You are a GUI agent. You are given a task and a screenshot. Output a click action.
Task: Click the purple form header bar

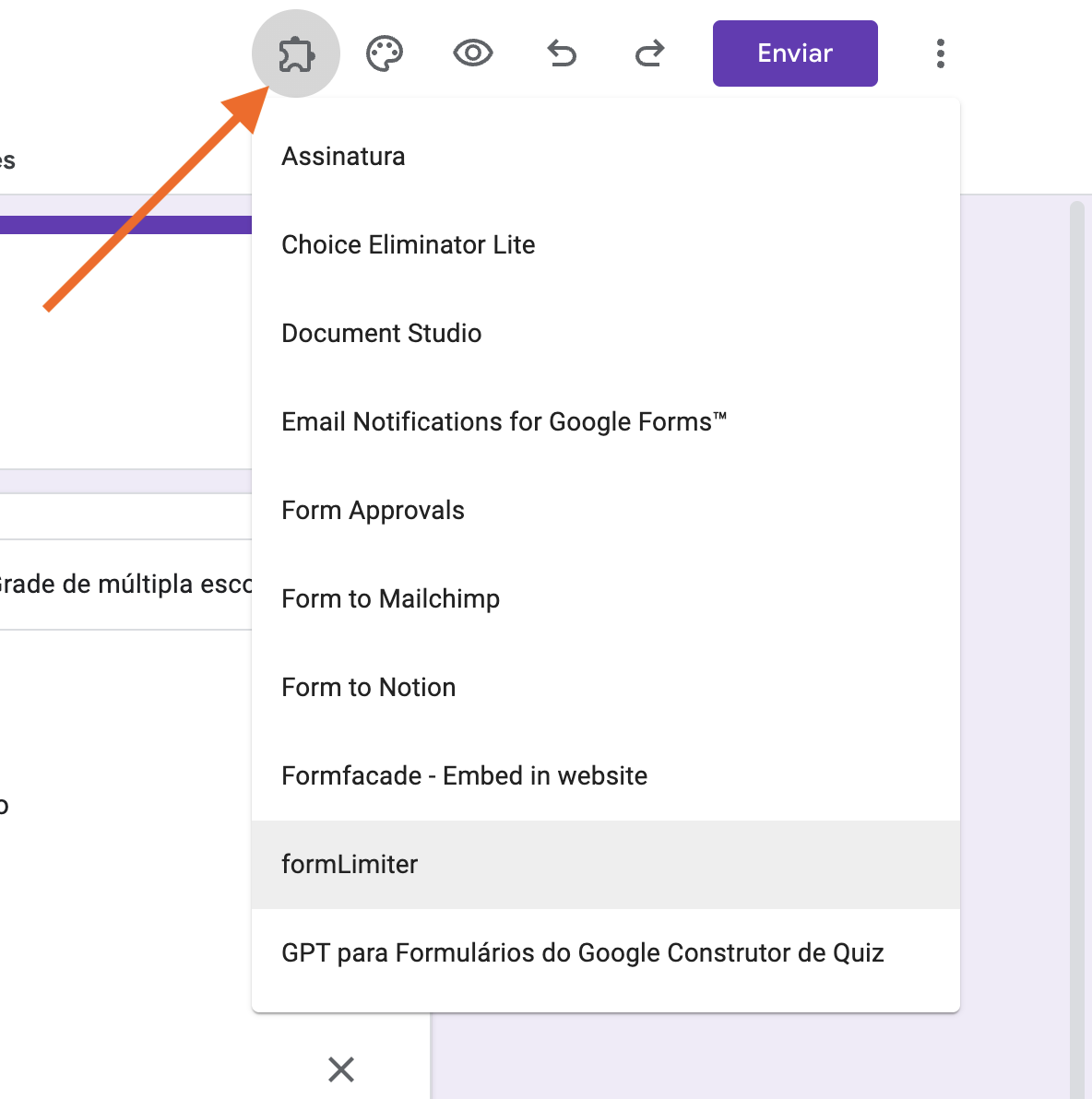click(125, 222)
